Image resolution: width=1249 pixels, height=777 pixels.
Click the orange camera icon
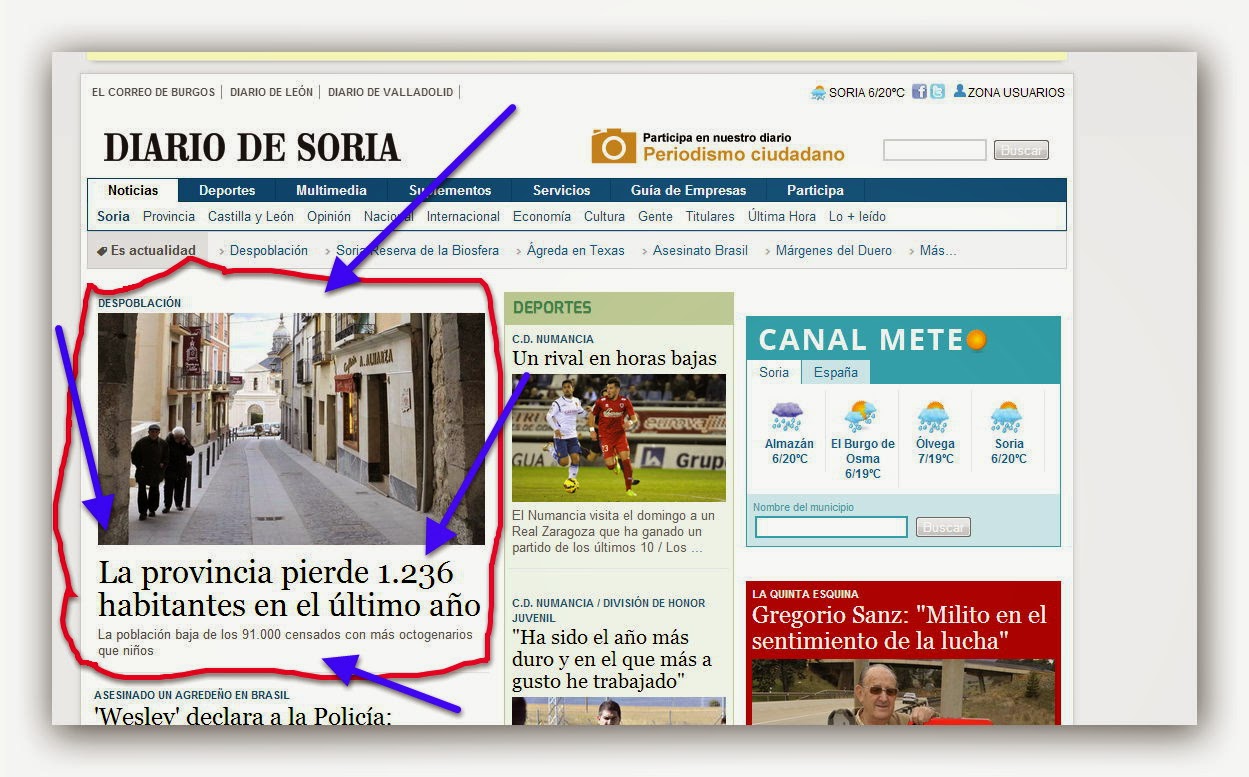(613, 146)
